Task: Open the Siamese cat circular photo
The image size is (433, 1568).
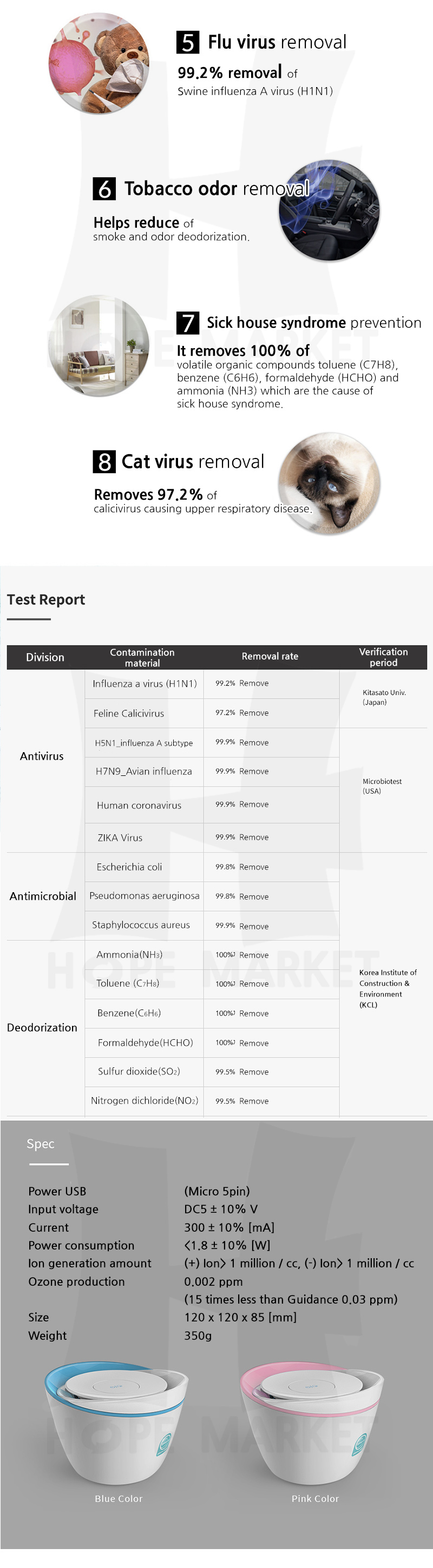Action: point(330,484)
